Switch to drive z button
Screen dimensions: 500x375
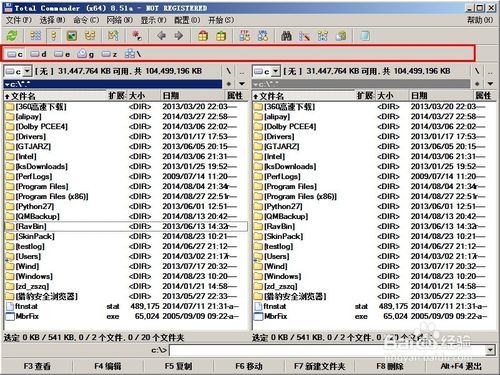click(109, 54)
